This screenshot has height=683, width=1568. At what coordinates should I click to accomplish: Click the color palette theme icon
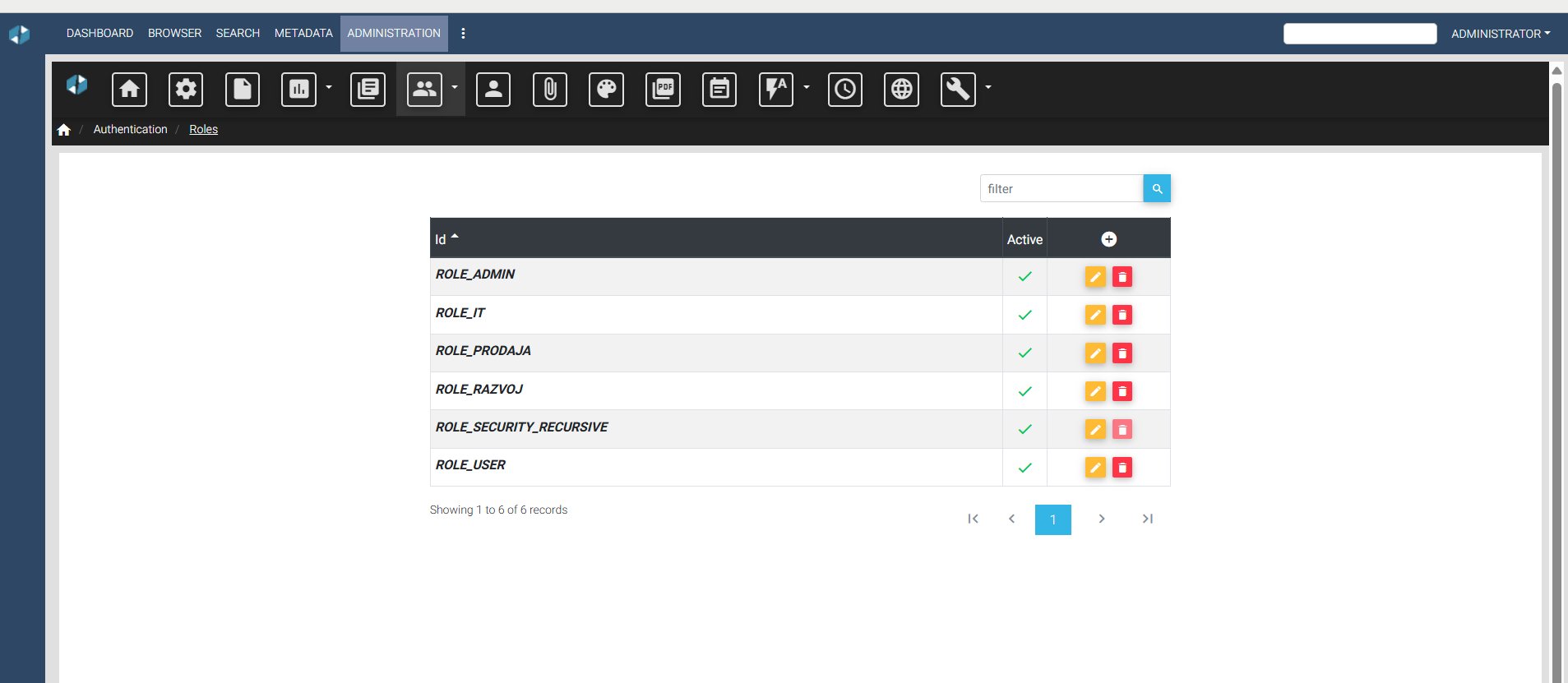[x=606, y=89]
